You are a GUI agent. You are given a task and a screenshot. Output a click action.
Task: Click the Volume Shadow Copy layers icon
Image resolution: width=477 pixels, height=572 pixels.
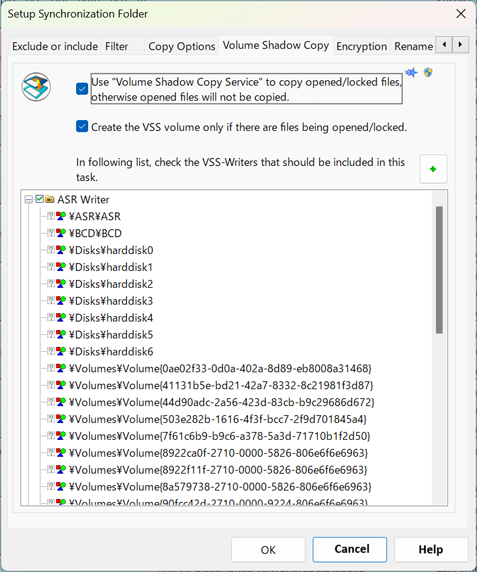(x=36, y=87)
